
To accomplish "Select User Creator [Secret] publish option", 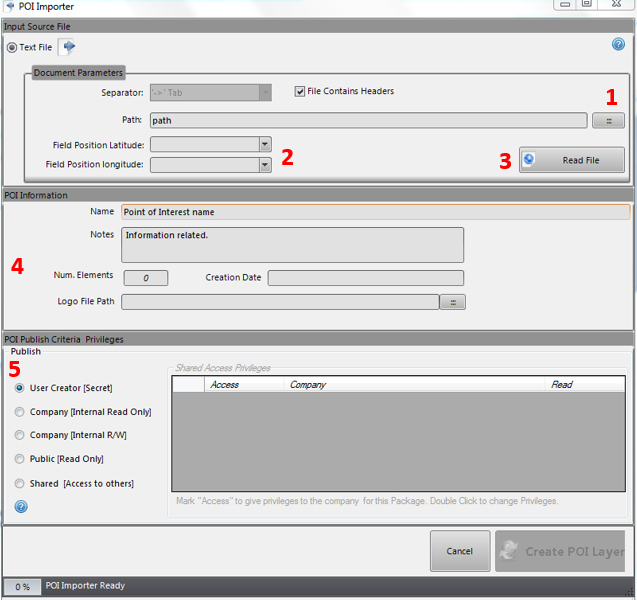I will click(20, 388).
